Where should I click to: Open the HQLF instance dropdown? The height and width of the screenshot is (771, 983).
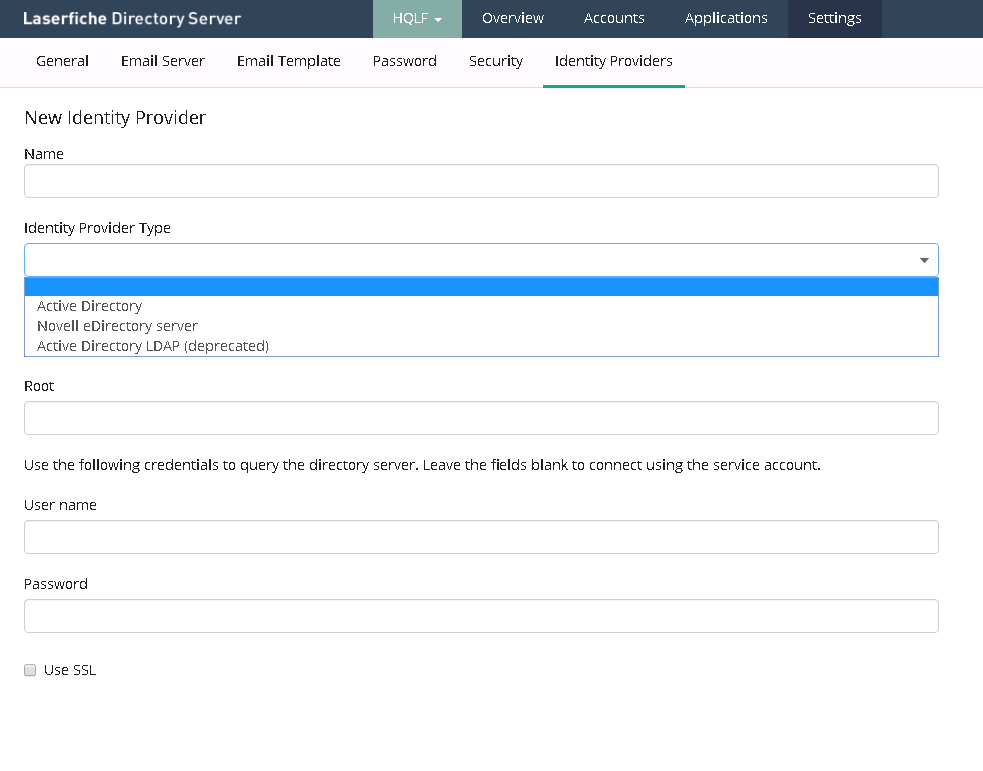[417, 19]
